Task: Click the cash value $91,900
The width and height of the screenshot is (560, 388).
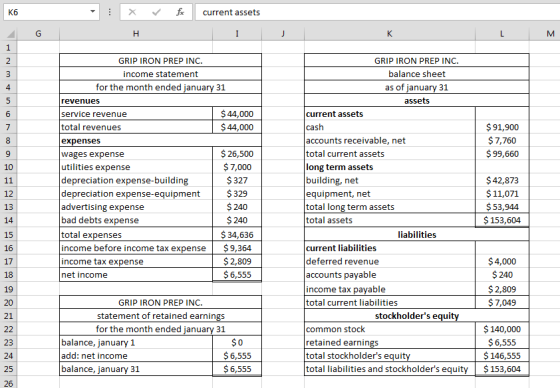Action: pyautogui.click(x=502, y=127)
